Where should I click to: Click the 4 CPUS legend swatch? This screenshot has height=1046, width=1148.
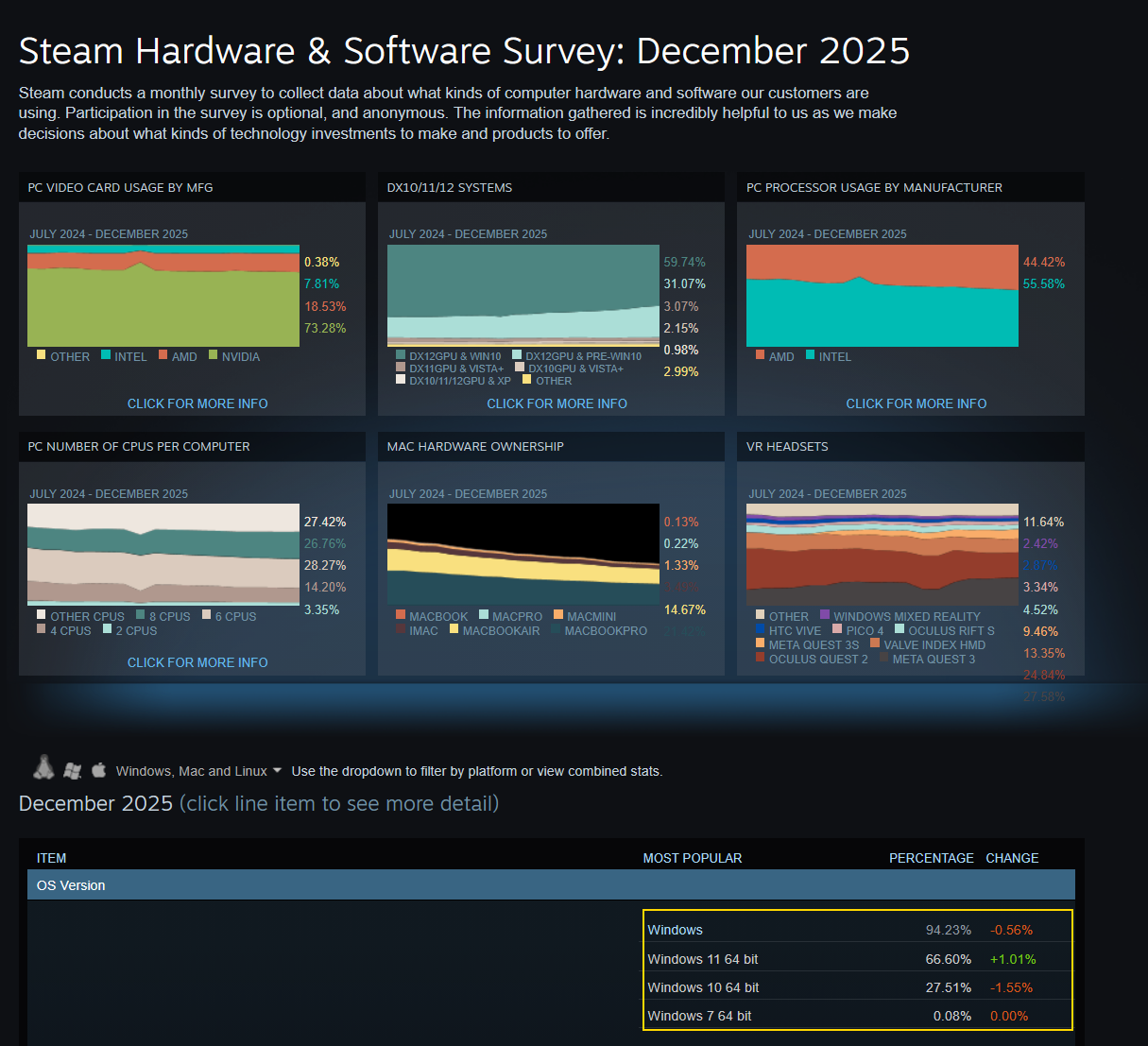[x=42, y=629]
